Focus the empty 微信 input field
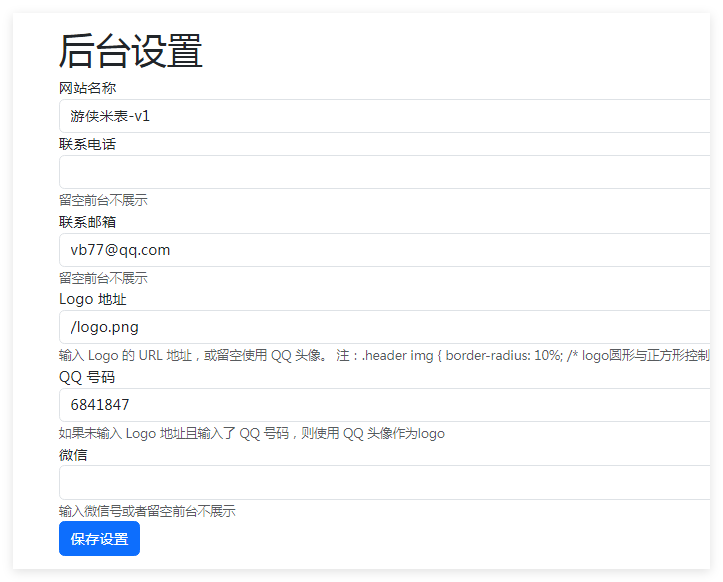This screenshot has height=582, width=723. 385,482
